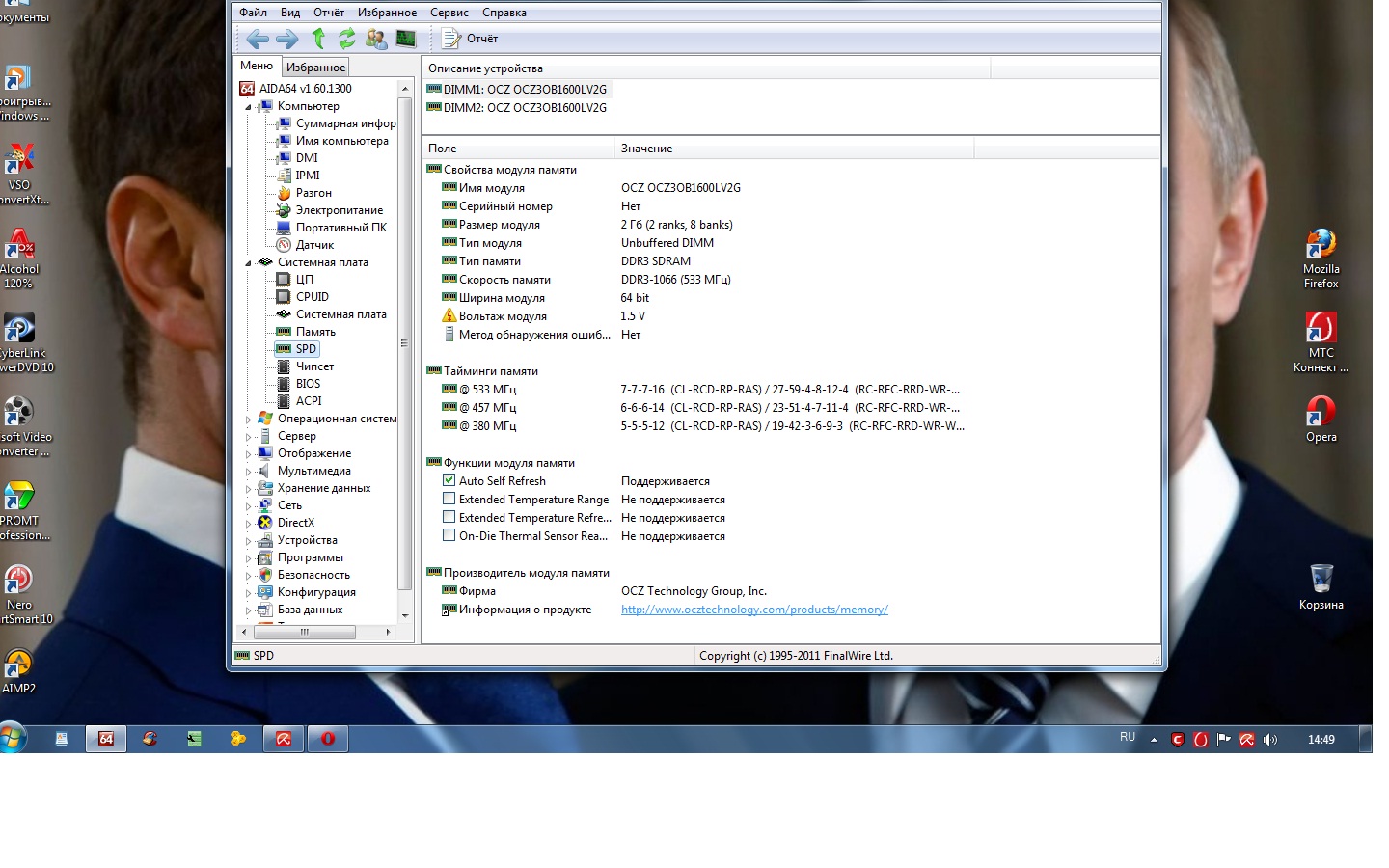
Task: Click the Windows Start orb
Action: [x=13, y=739]
